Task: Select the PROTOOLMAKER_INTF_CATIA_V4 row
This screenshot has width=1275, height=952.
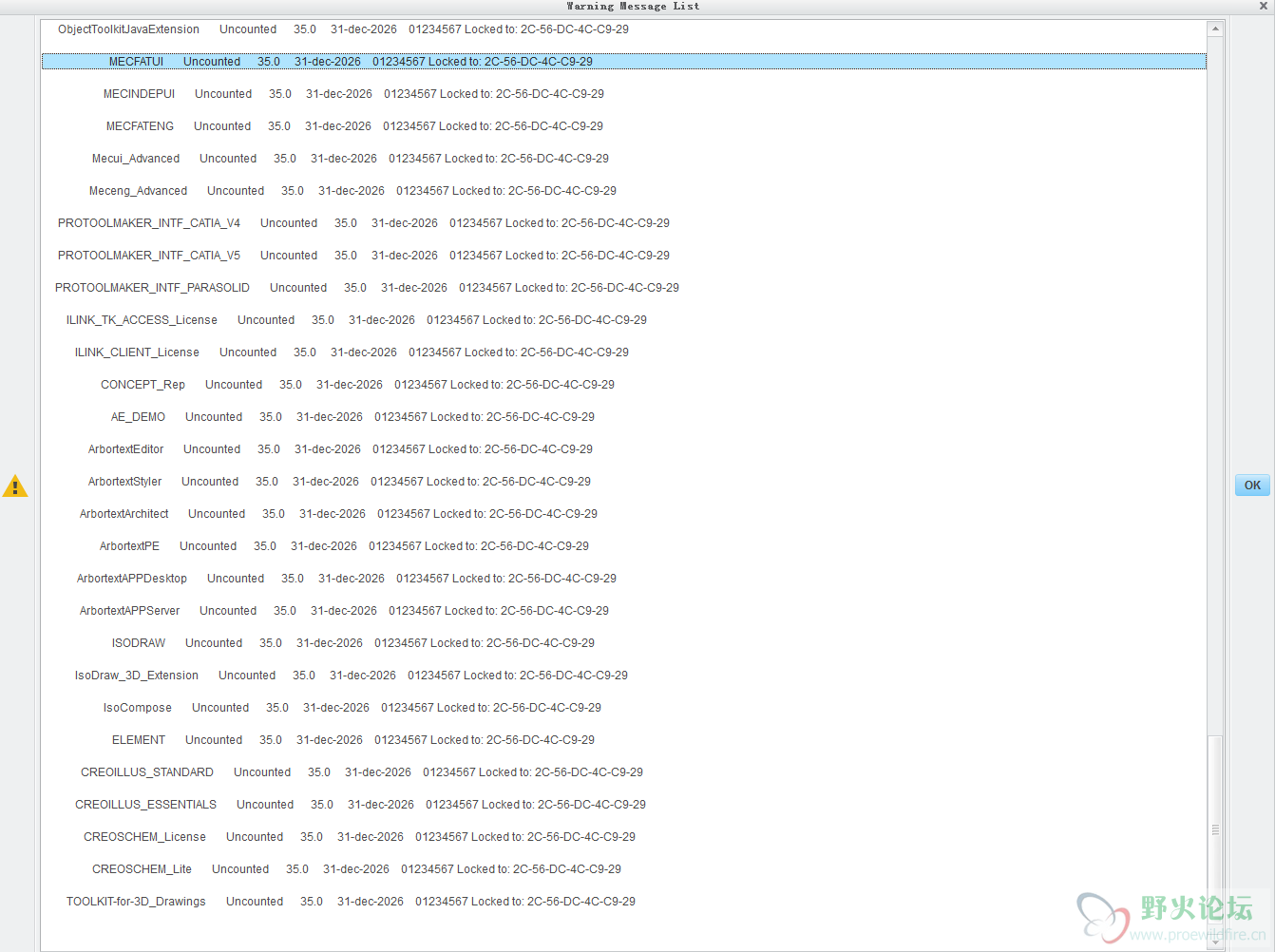Action: 624,223
